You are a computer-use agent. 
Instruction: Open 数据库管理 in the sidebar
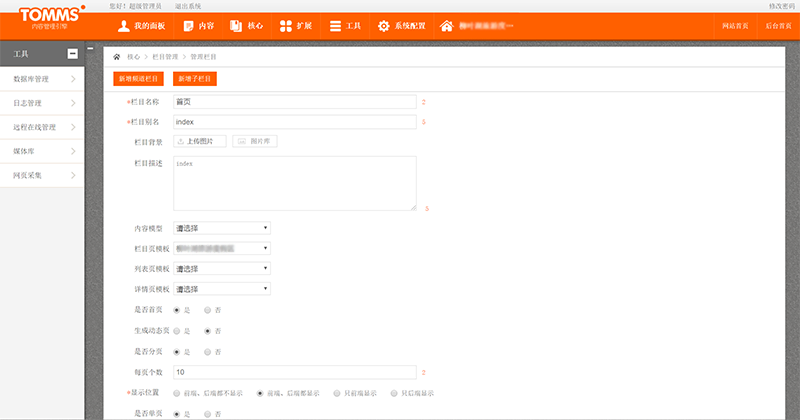click(x=40, y=78)
